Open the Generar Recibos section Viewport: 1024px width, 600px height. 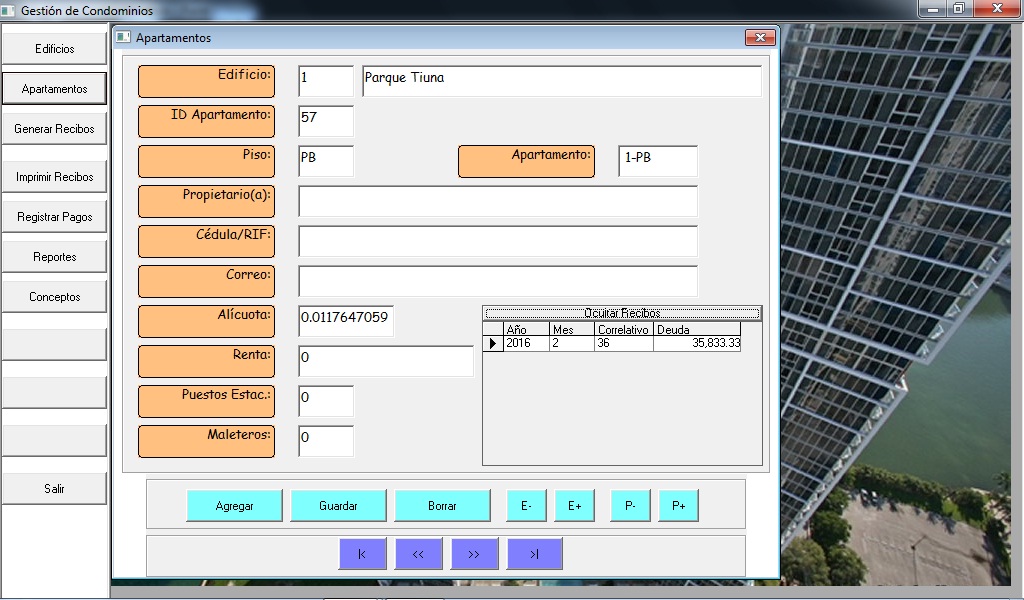coord(54,129)
